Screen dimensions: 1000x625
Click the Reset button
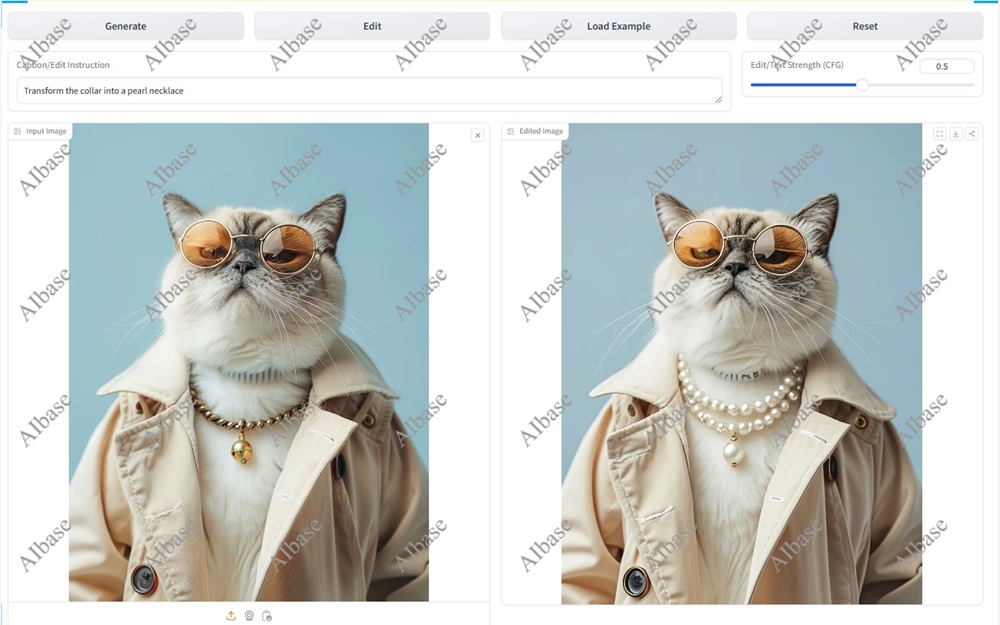pos(865,26)
